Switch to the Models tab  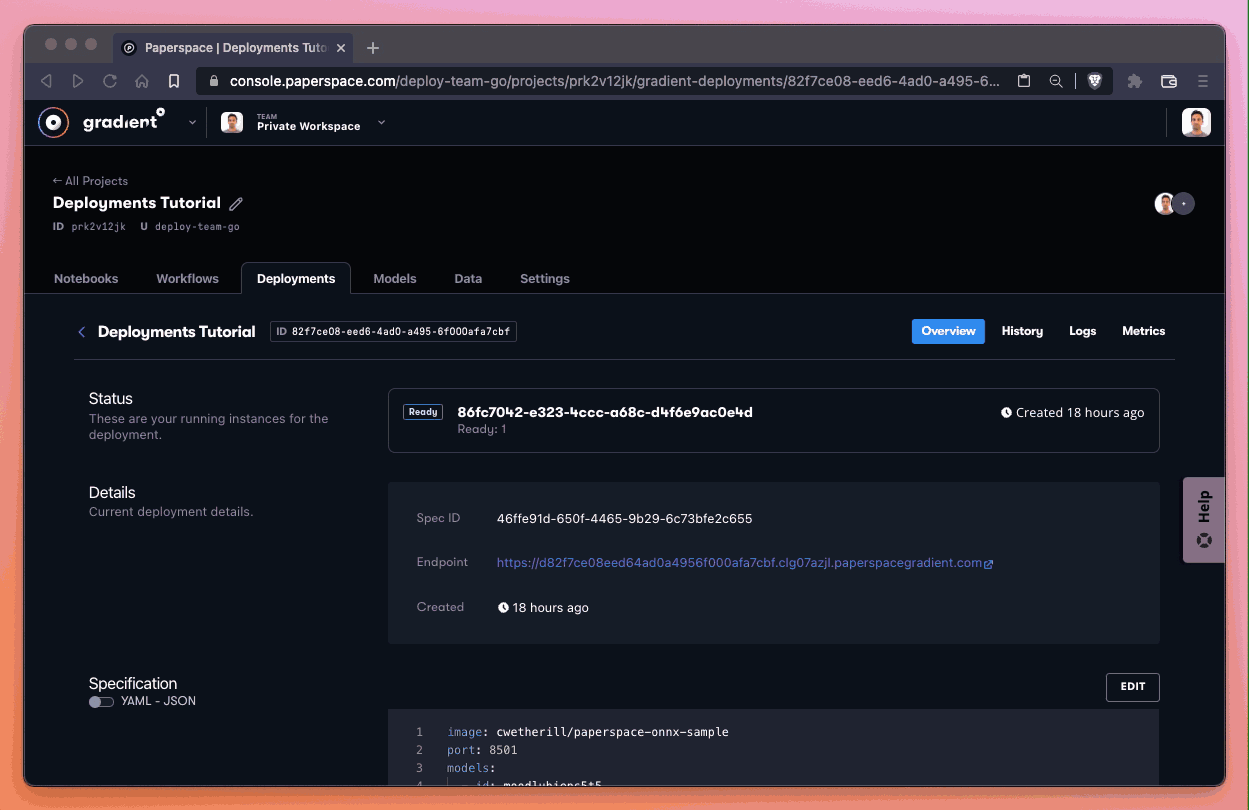point(395,278)
